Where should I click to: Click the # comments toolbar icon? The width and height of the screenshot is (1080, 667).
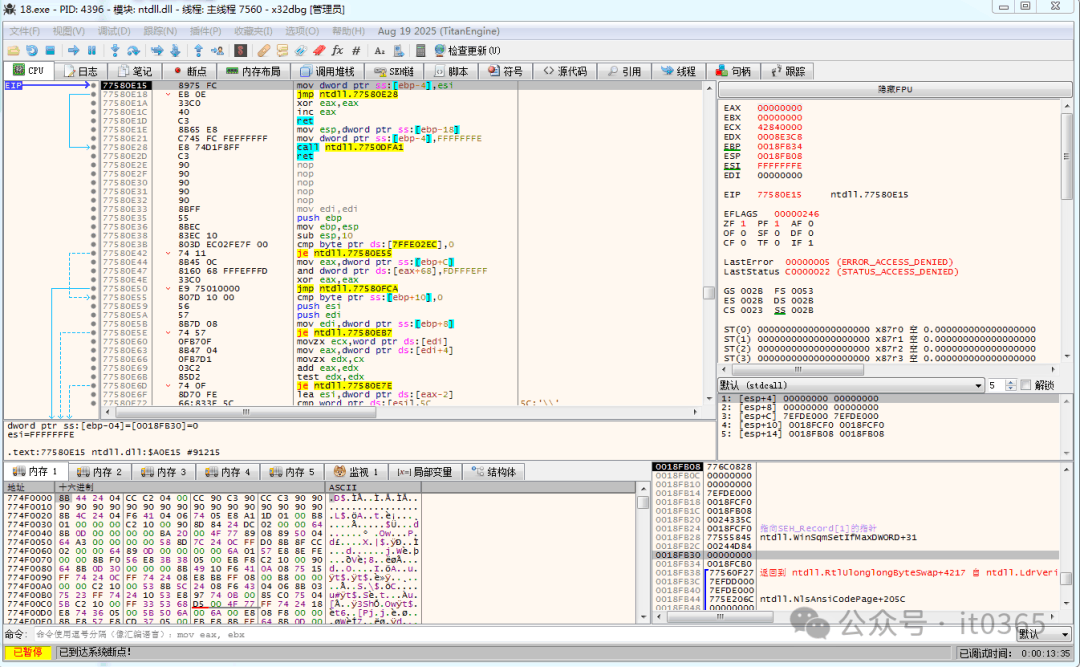point(356,50)
